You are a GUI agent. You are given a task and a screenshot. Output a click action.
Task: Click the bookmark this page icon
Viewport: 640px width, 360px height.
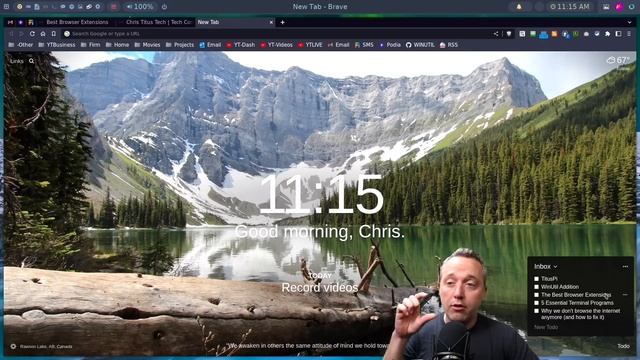coord(53,34)
